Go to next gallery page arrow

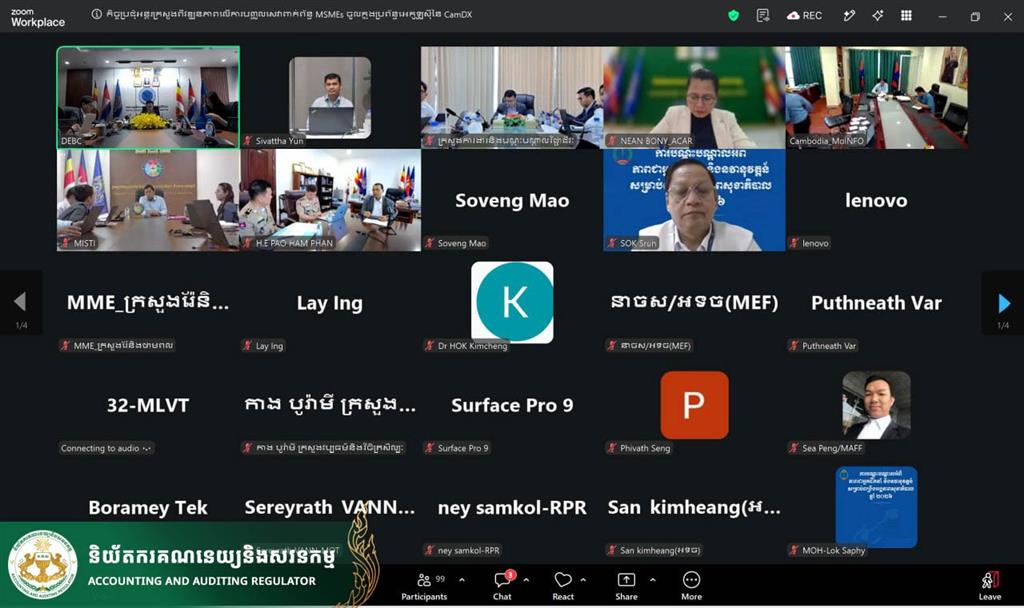point(1004,303)
